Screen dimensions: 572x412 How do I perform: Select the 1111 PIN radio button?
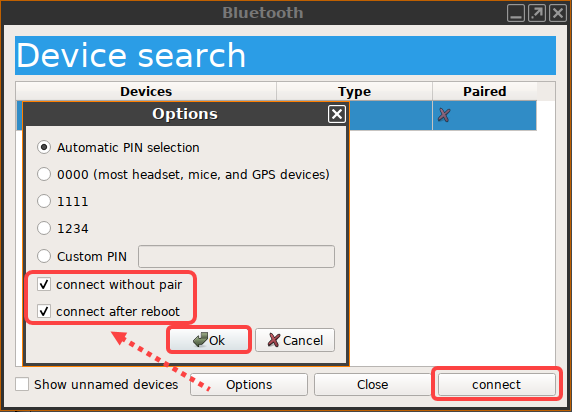[44, 201]
